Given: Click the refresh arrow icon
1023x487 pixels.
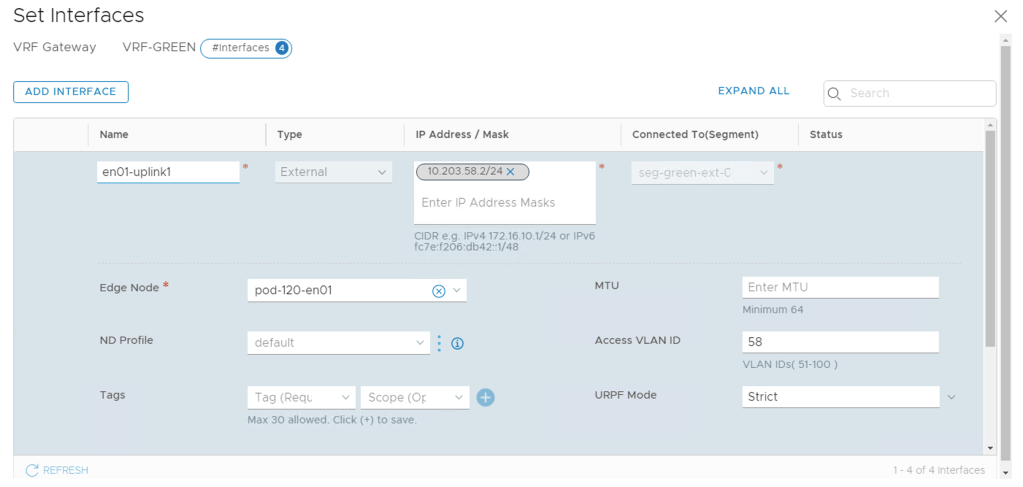Looking at the screenshot, I should tap(32, 470).
